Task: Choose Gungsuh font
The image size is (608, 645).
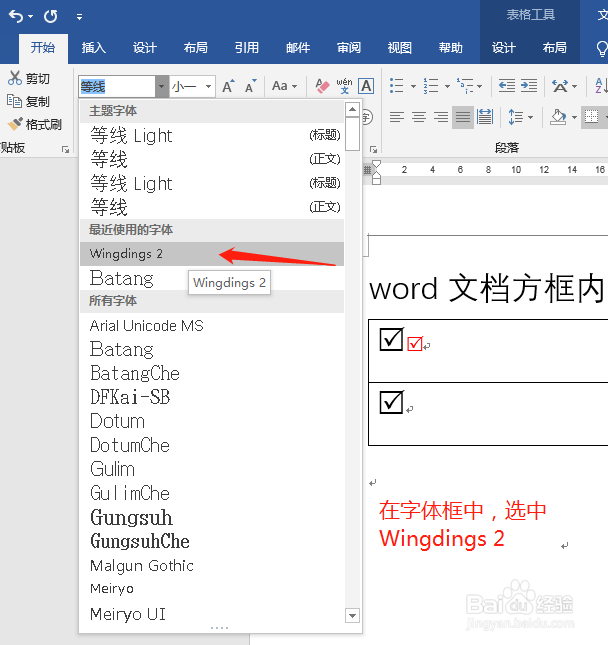Action: click(x=212, y=517)
